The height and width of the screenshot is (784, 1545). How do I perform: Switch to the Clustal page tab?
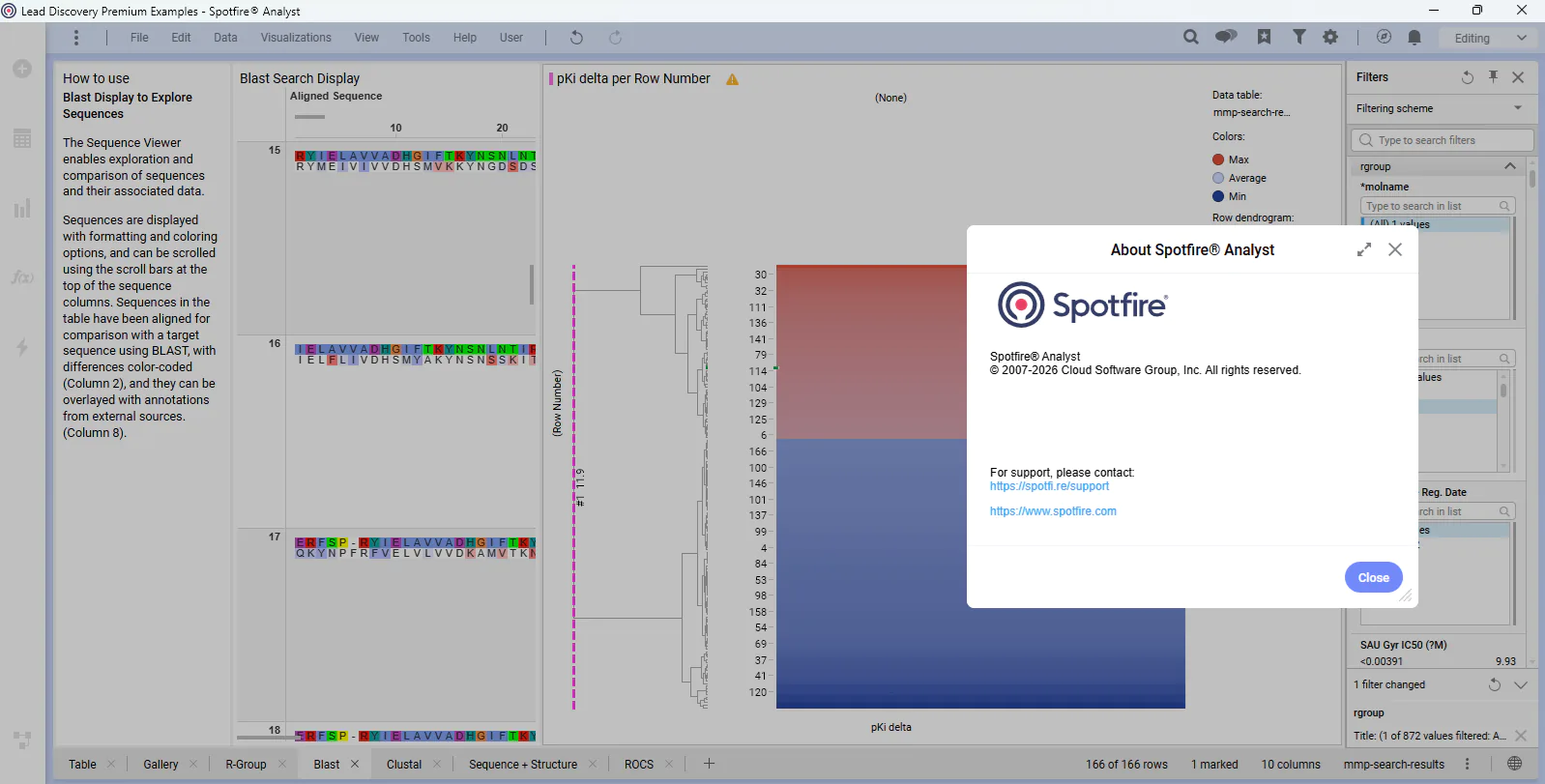tap(404, 764)
